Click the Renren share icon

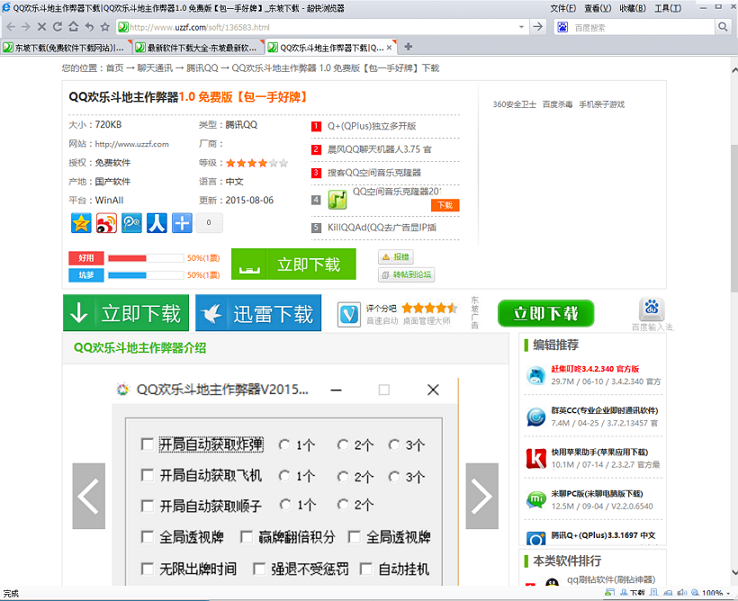click(156, 223)
